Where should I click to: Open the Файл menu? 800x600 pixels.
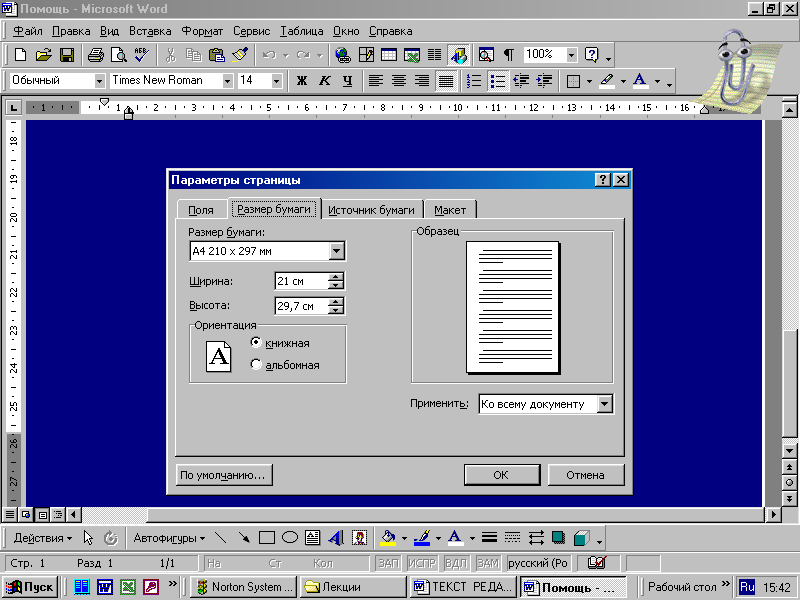pos(28,31)
